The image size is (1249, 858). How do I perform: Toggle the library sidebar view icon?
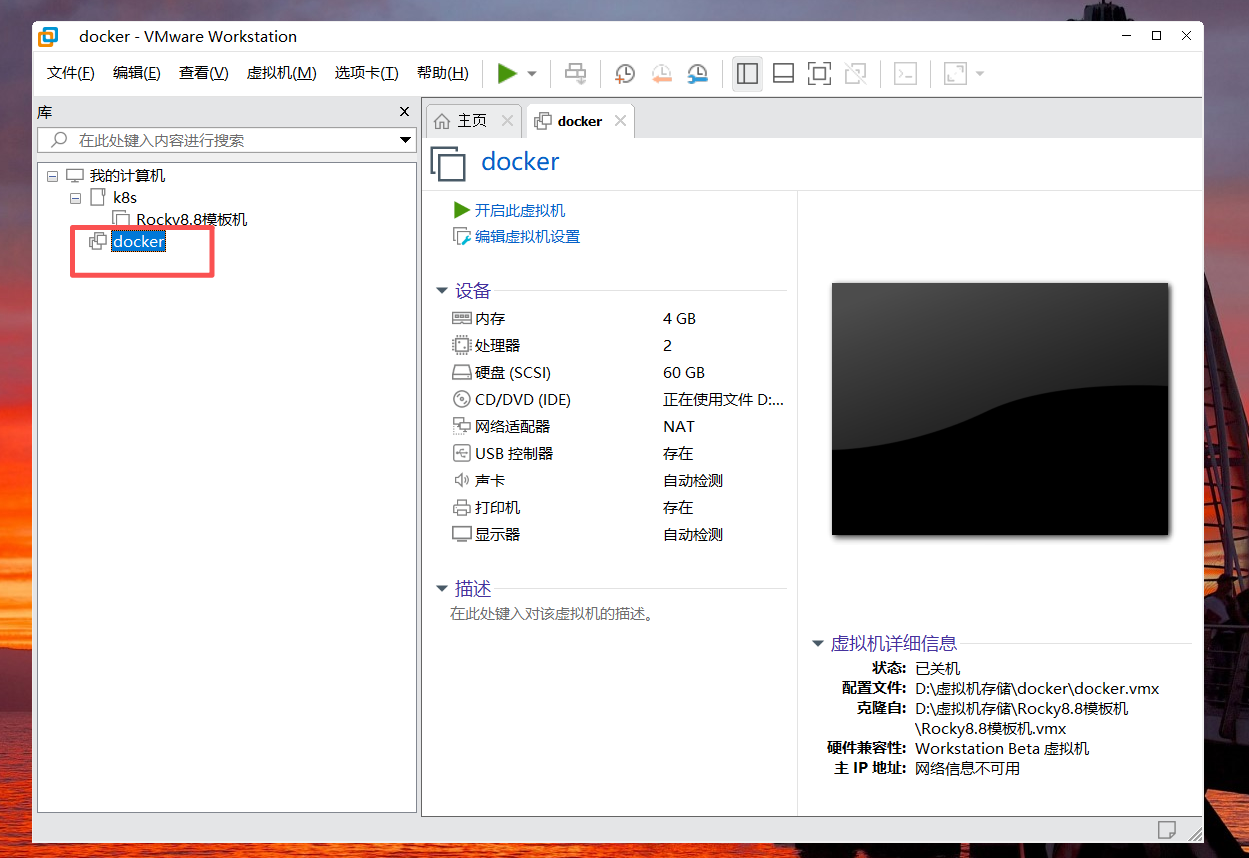tap(747, 73)
